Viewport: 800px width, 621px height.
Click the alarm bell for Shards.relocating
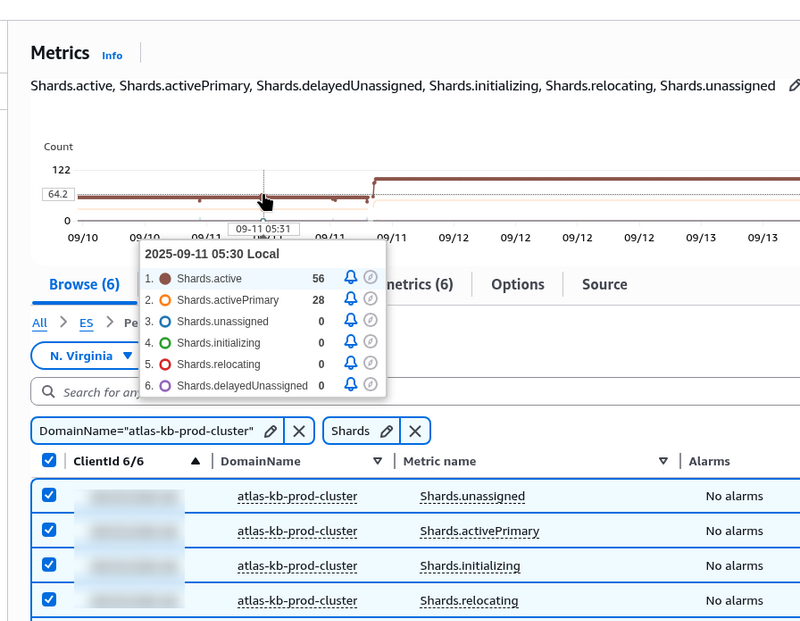[x=350, y=364]
